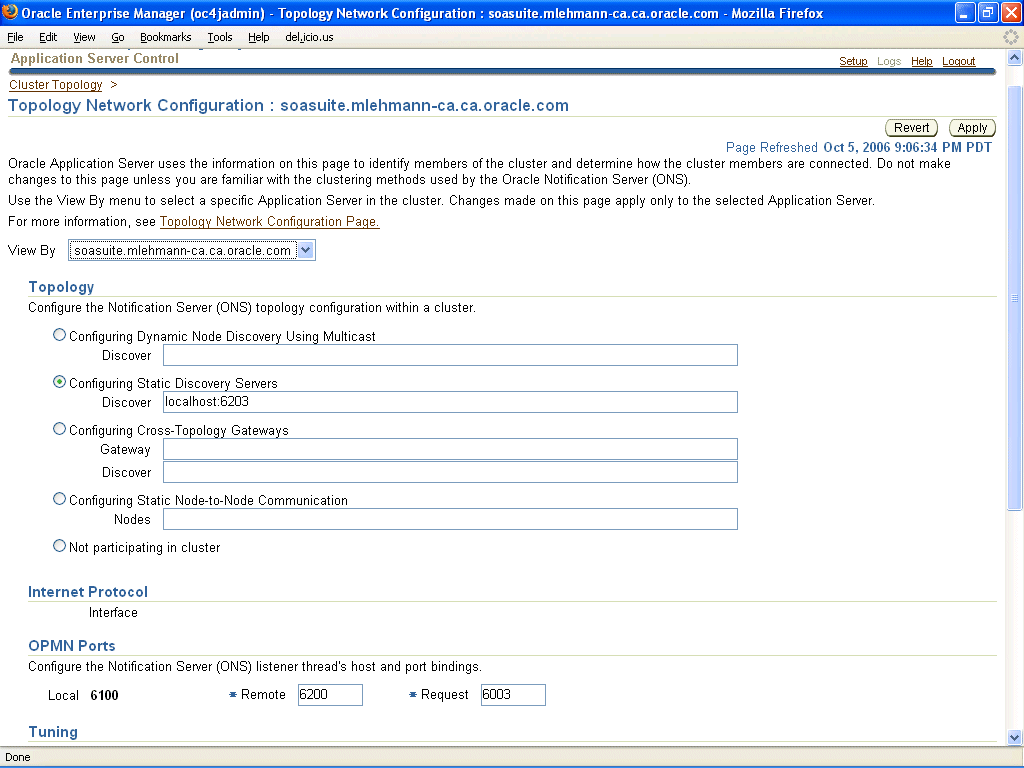The height and width of the screenshot is (768, 1024).
Task: Click the scrollbar down arrow
Action: (x=1014, y=738)
